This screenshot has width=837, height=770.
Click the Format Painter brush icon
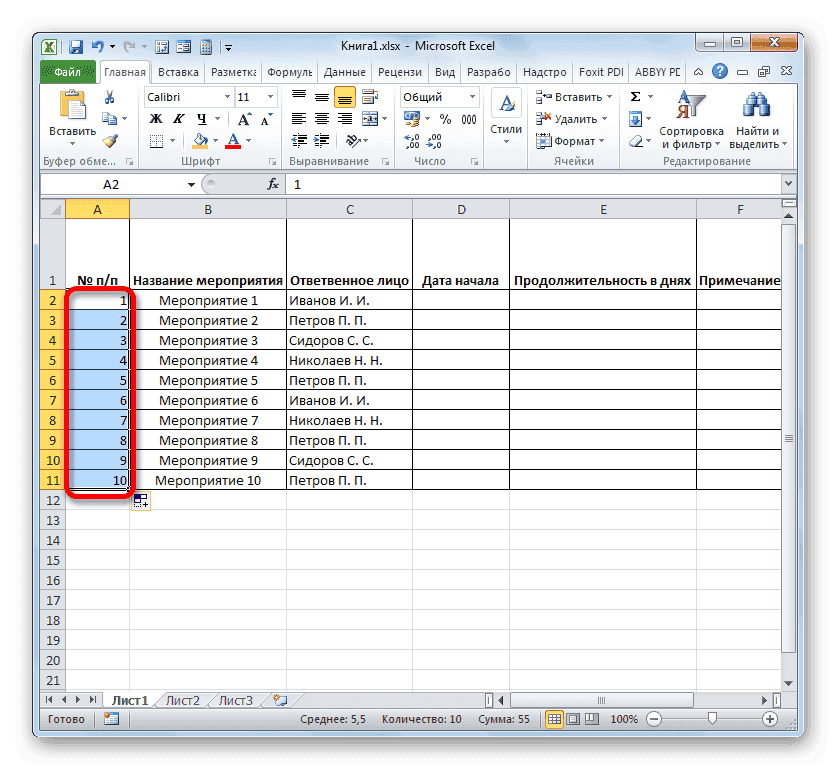[110, 139]
